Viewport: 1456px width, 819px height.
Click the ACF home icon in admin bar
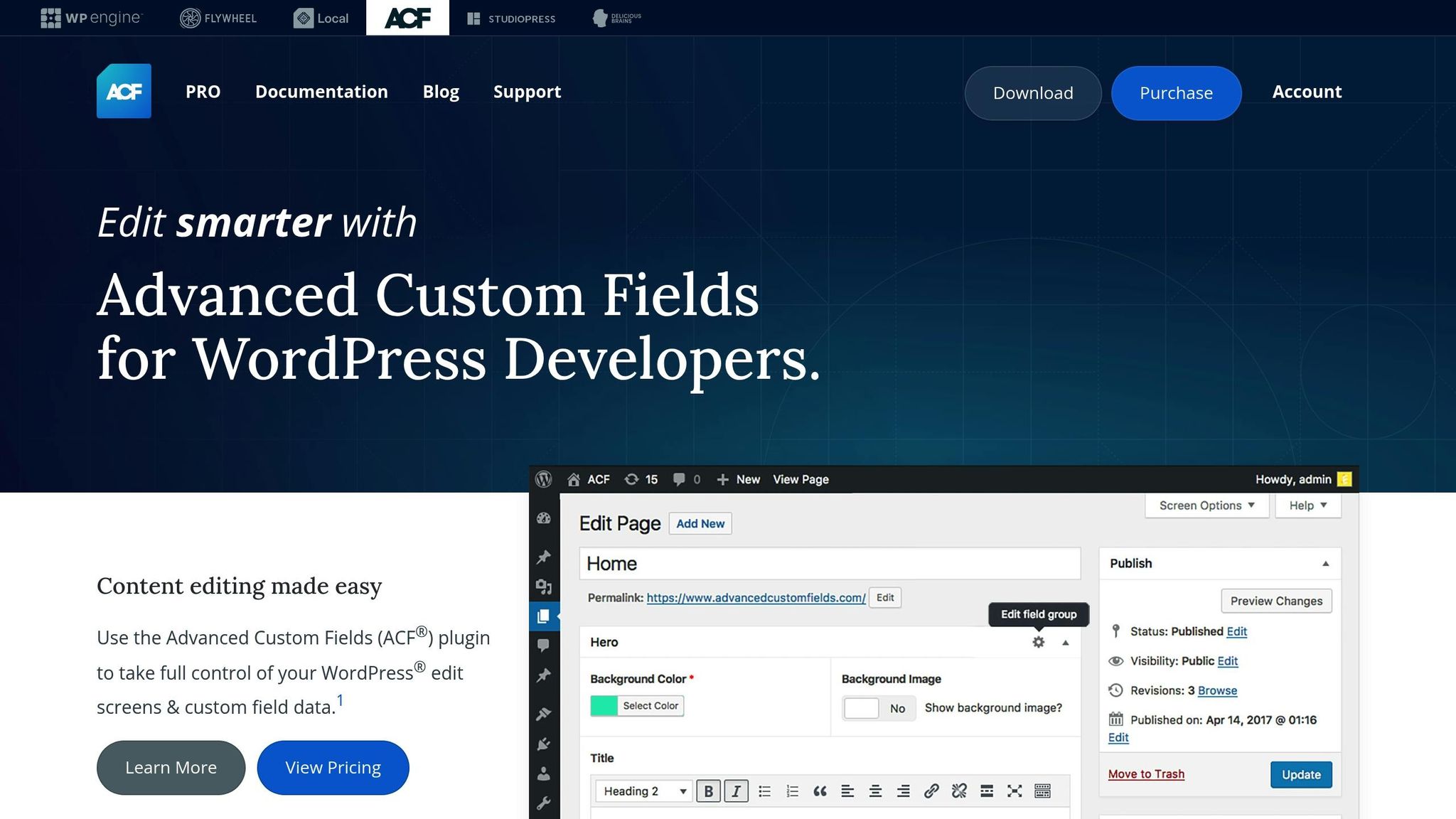tap(574, 479)
